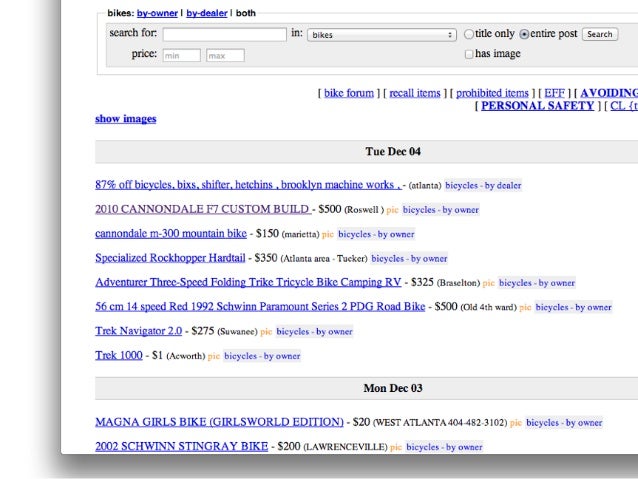Click the Search button
This screenshot has height=479, width=638.
[600, 34]
